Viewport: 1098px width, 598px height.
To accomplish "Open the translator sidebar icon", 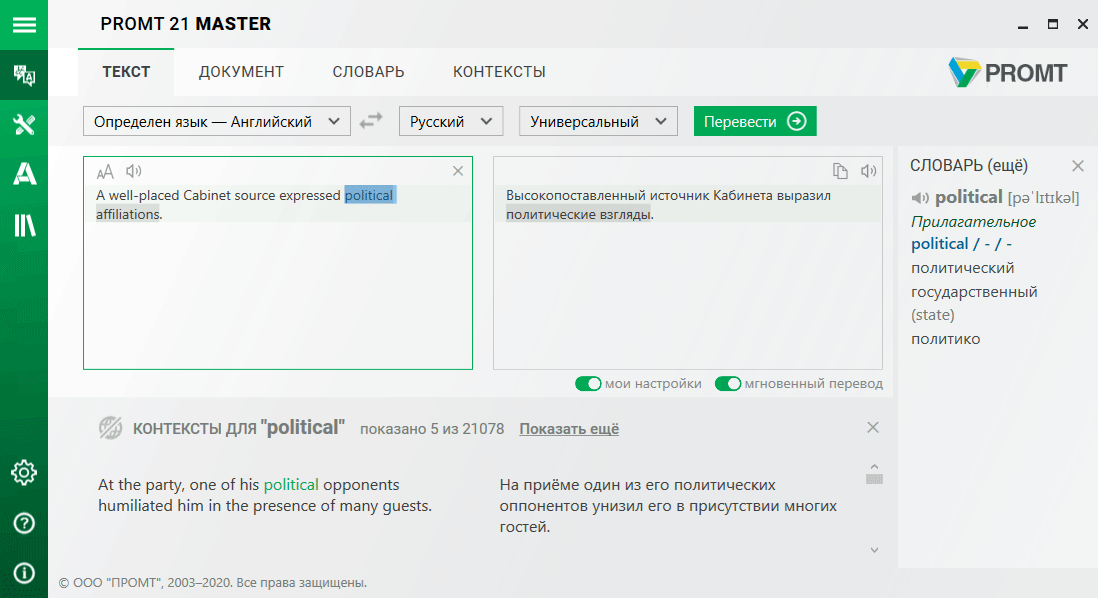I will [24, 75].
